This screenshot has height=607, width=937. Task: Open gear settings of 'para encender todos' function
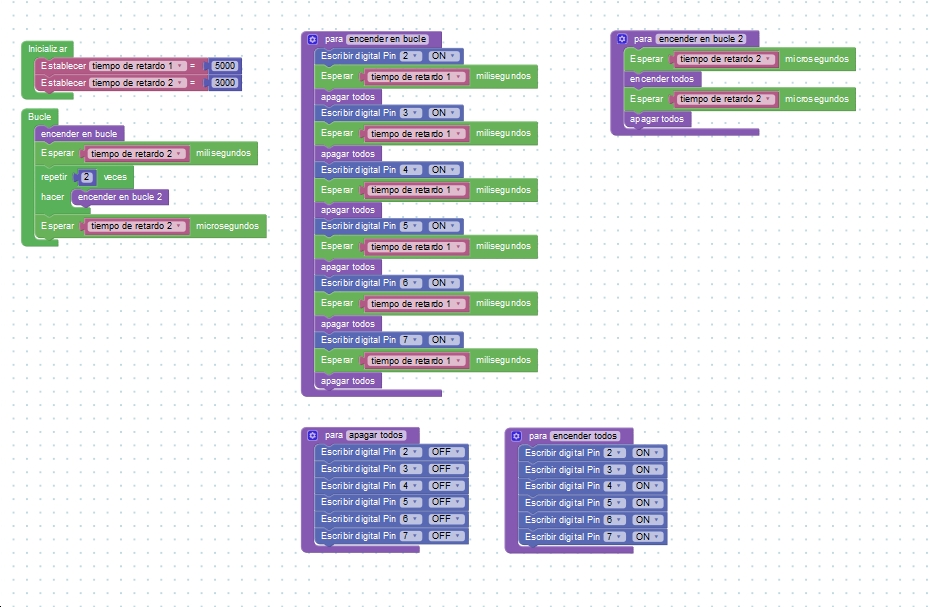(x=516, y=436)
